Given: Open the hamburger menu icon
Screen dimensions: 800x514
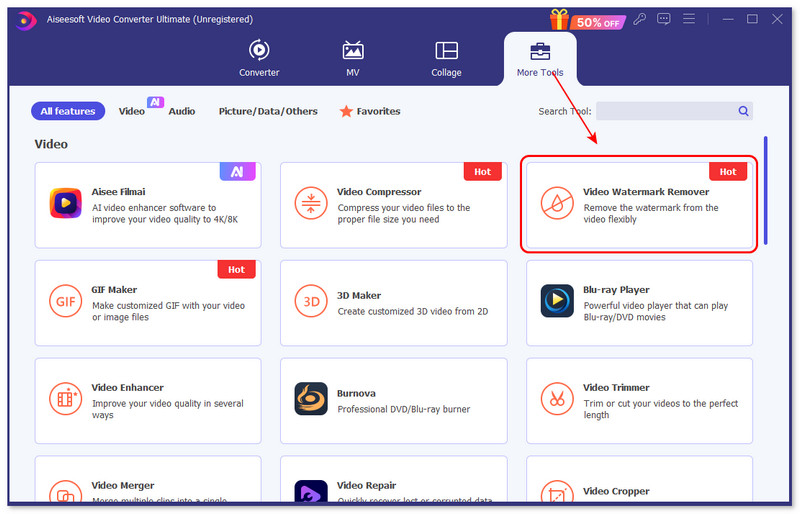Looking at the screenshot, I should click(x=689, y=19).
